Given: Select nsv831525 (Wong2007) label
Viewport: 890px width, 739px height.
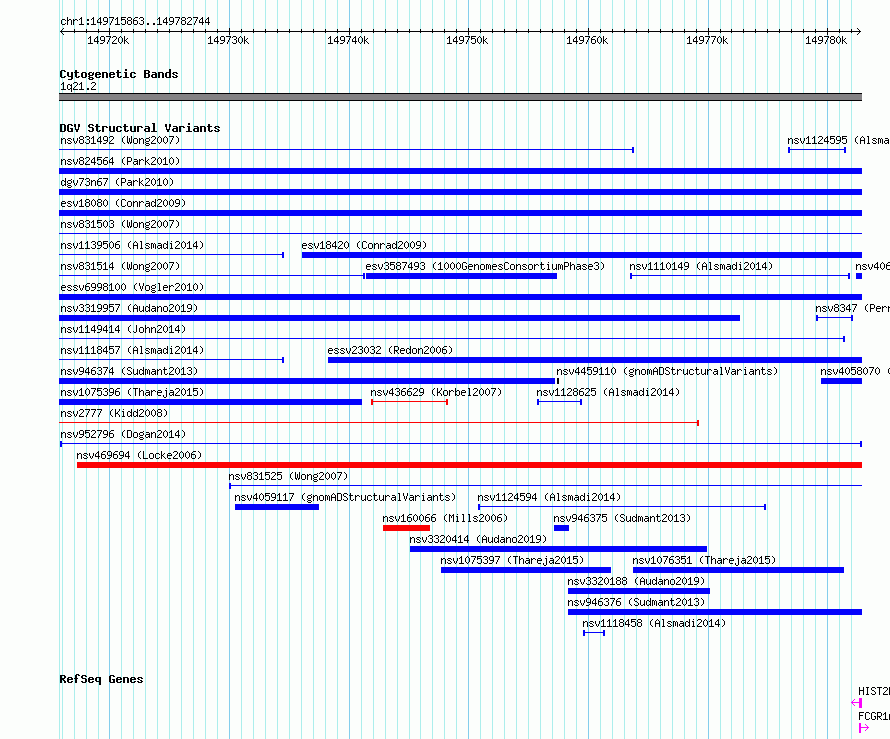Looking at the screenshot, I should click(288, 476).
